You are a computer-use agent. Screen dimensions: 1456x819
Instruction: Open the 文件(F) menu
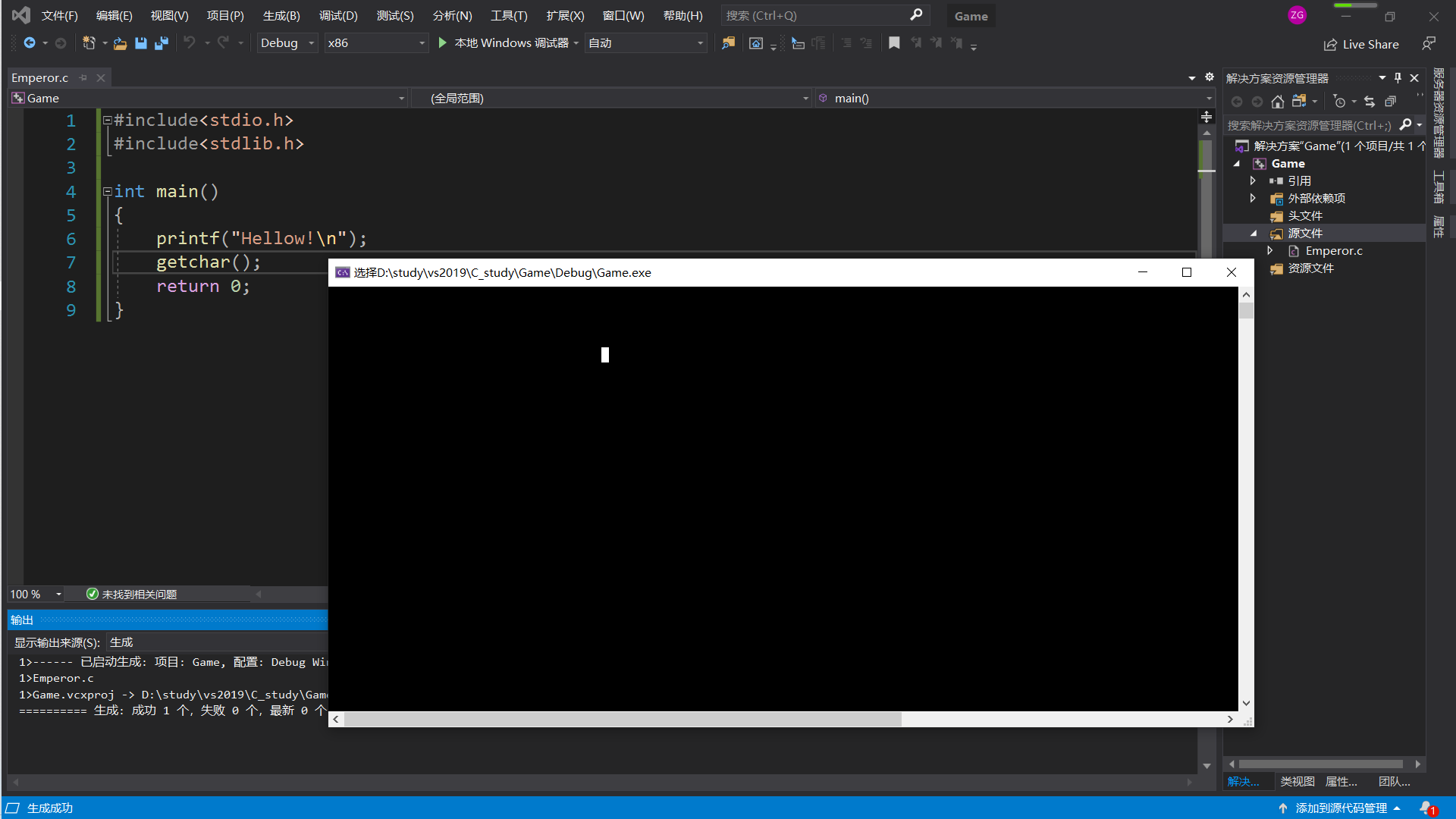(59, 15)
